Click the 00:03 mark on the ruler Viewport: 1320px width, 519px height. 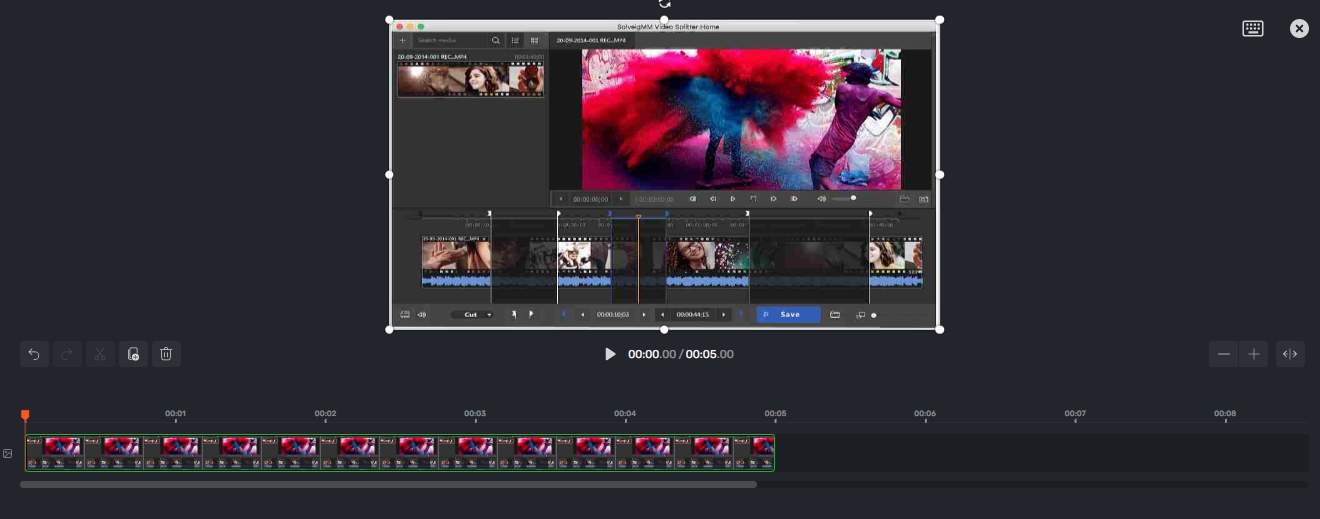475,413
